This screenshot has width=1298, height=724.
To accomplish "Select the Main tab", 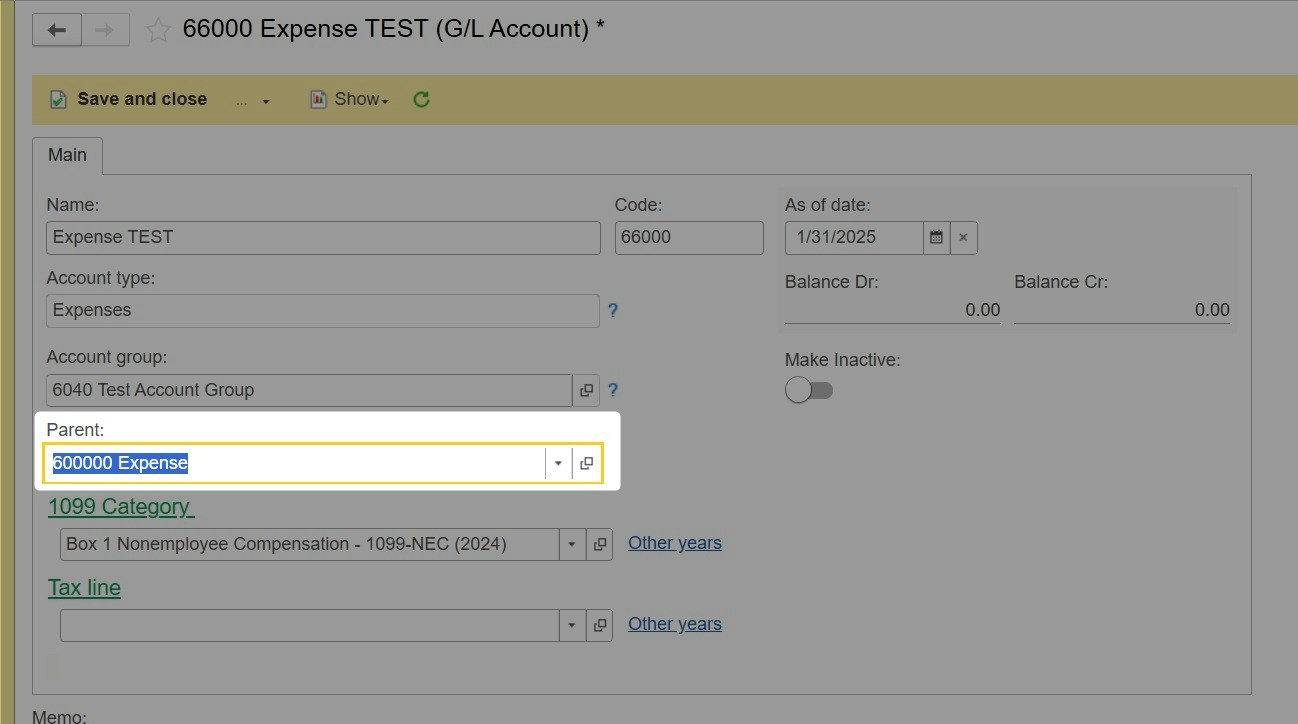I will click(x=68, y=155).
